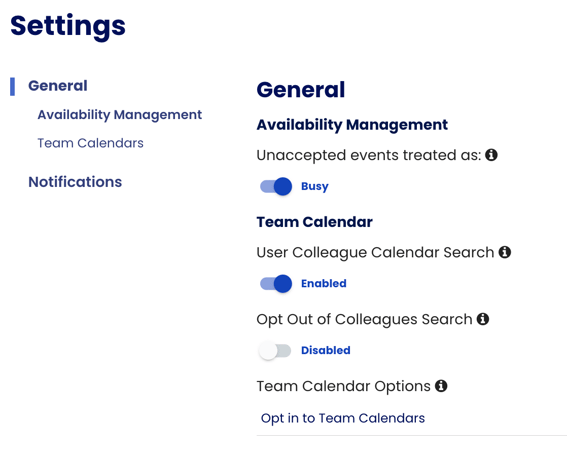
Task: Click the General main section heading
Action: 301,90
